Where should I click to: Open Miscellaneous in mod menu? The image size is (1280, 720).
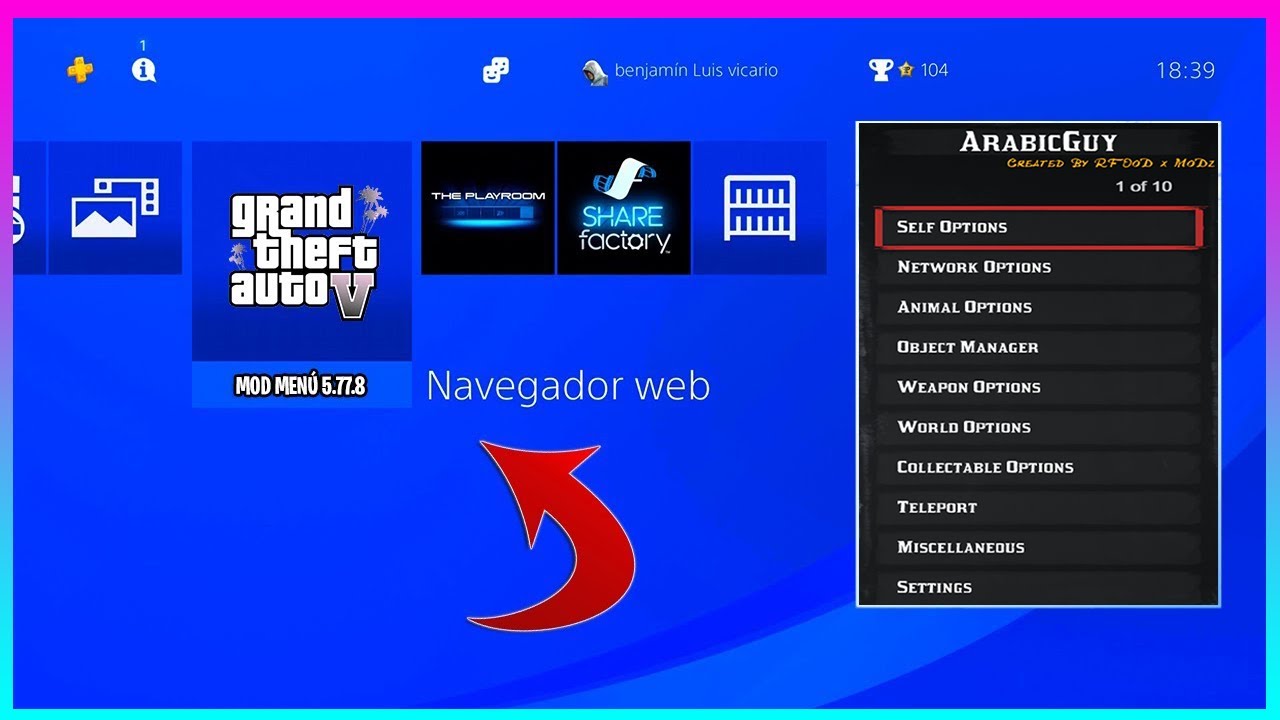[x=1038, y=547]
